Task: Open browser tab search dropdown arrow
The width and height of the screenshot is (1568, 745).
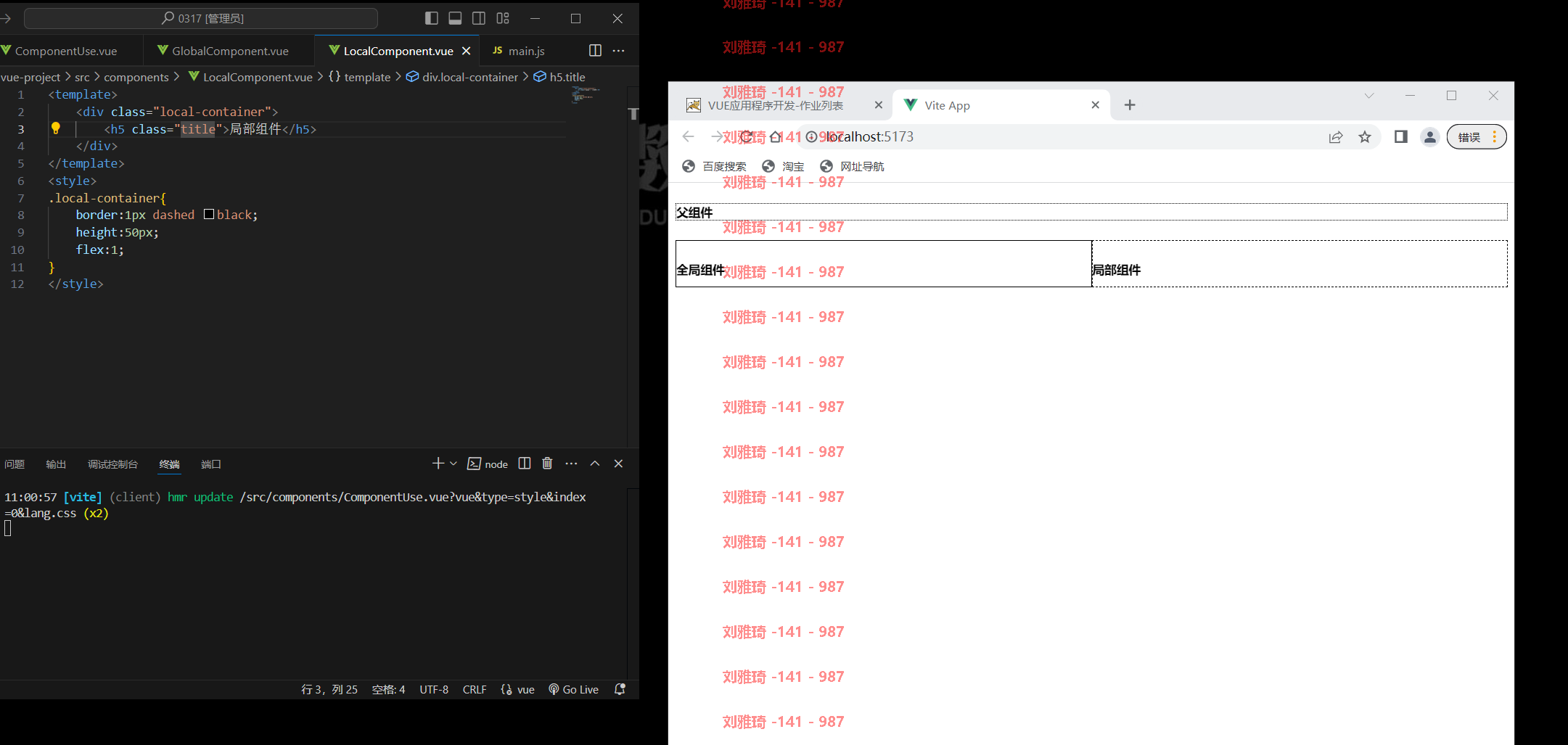Action: [1369, 96]
